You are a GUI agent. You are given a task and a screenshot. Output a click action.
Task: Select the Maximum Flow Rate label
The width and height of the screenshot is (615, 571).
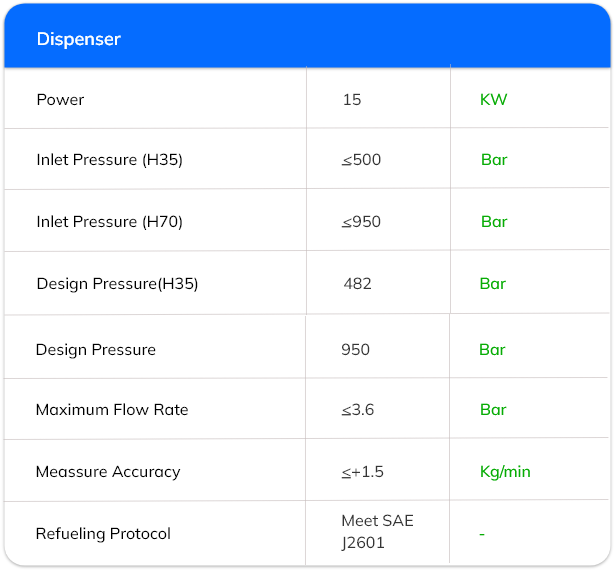click(x=111, y=410)
